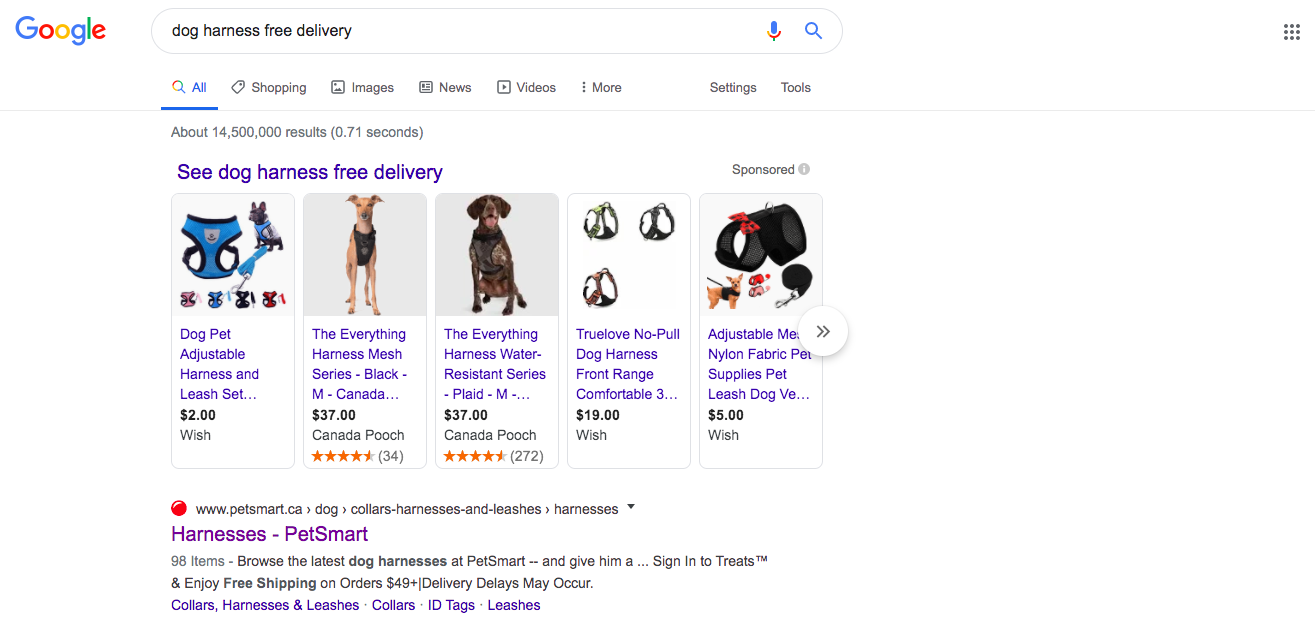Open the News results tab
The image size is (1315, 619).
[445, 88]
